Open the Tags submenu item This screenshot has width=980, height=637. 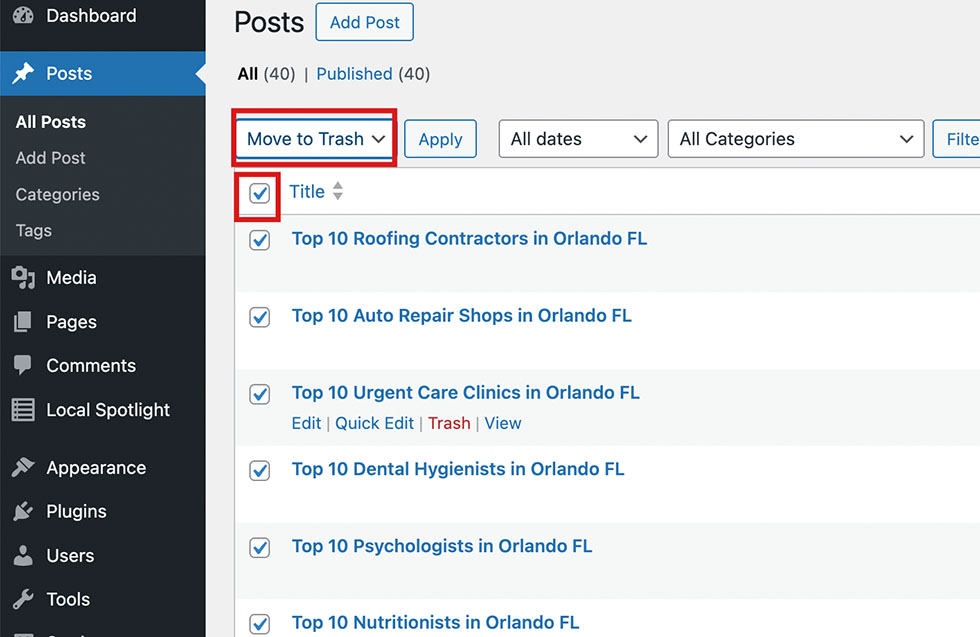(x=34, y=231)
